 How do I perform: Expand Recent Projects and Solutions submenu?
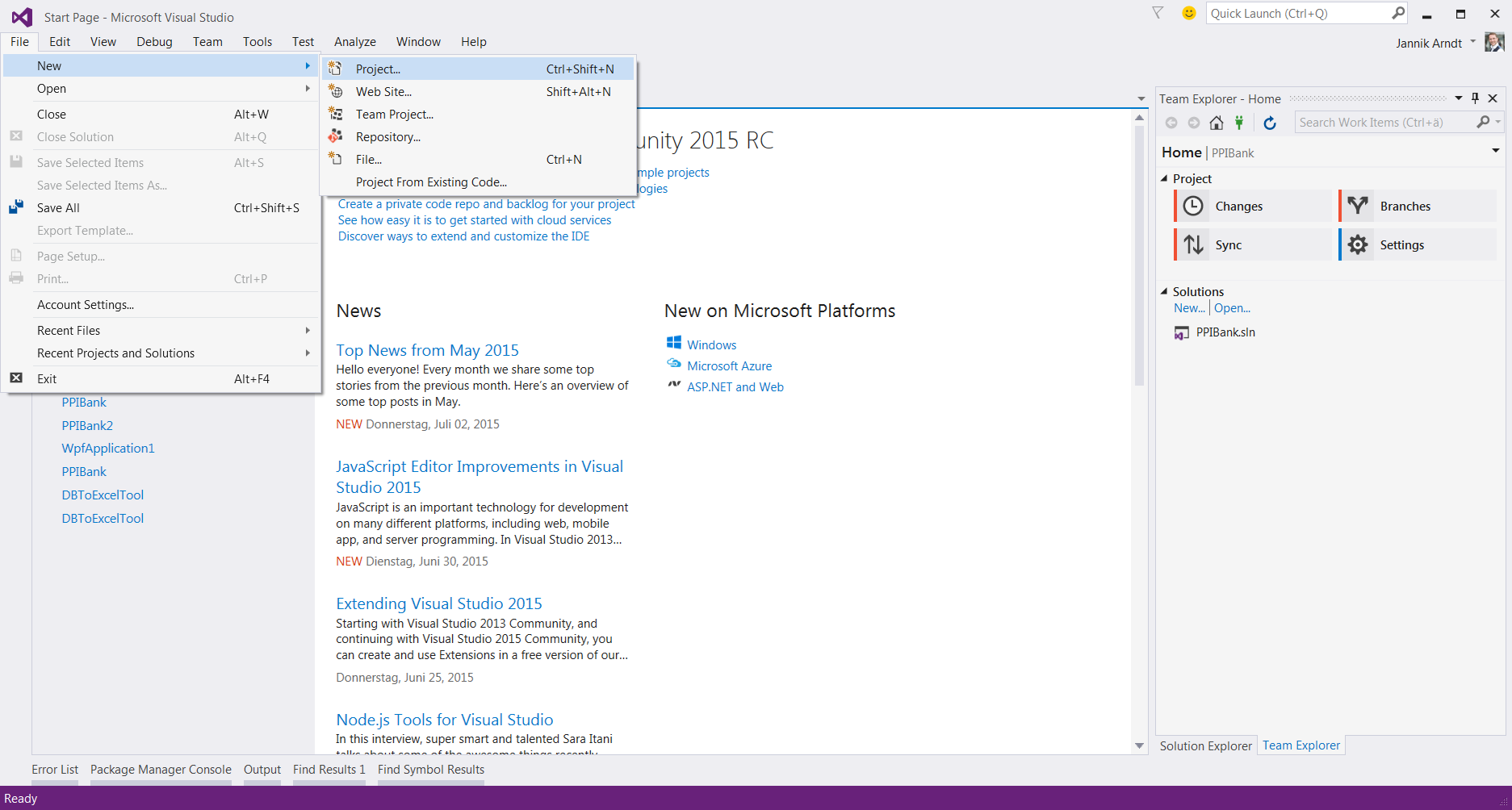(308, 353)
